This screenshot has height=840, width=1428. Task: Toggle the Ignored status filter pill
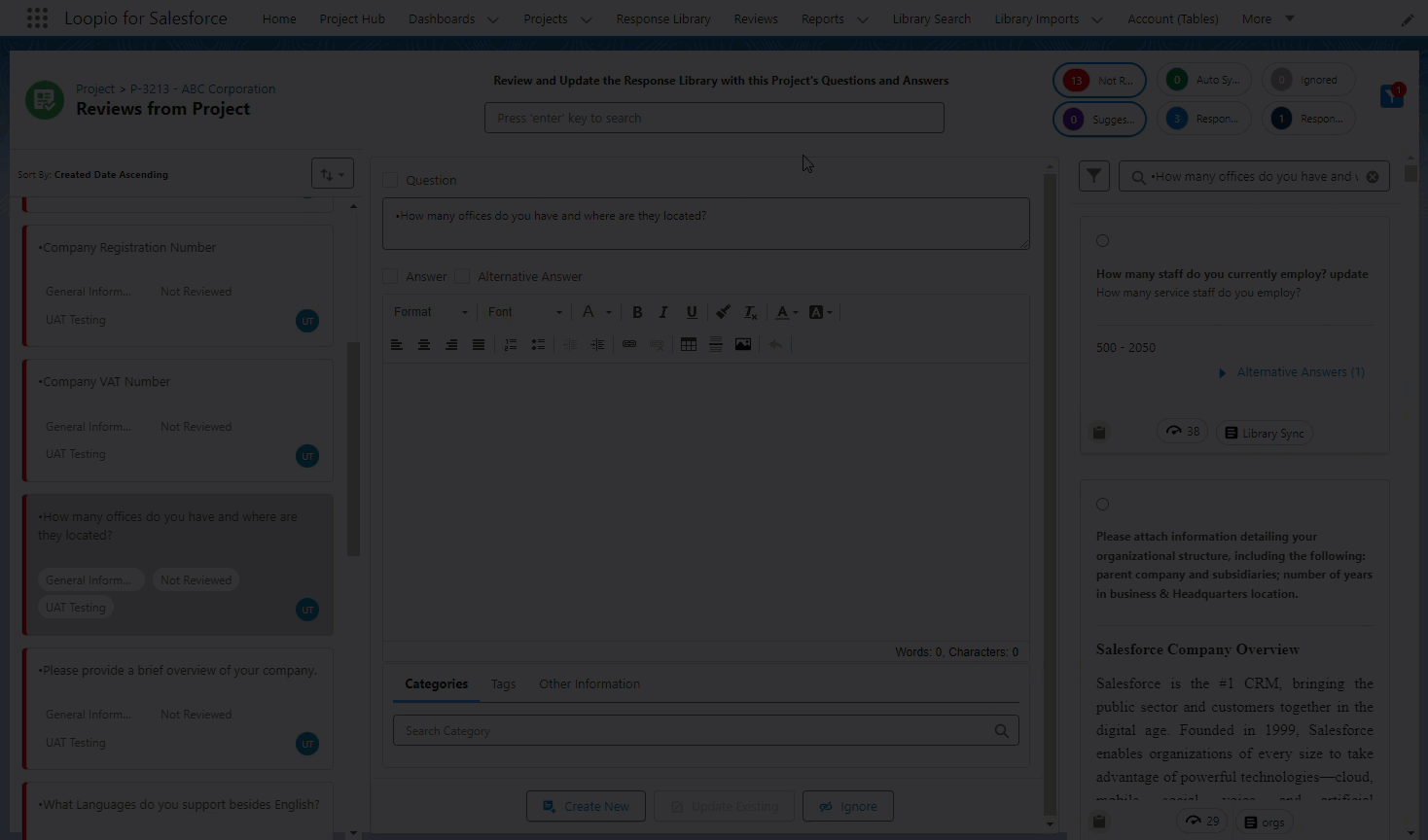[x=1308, y=80]
